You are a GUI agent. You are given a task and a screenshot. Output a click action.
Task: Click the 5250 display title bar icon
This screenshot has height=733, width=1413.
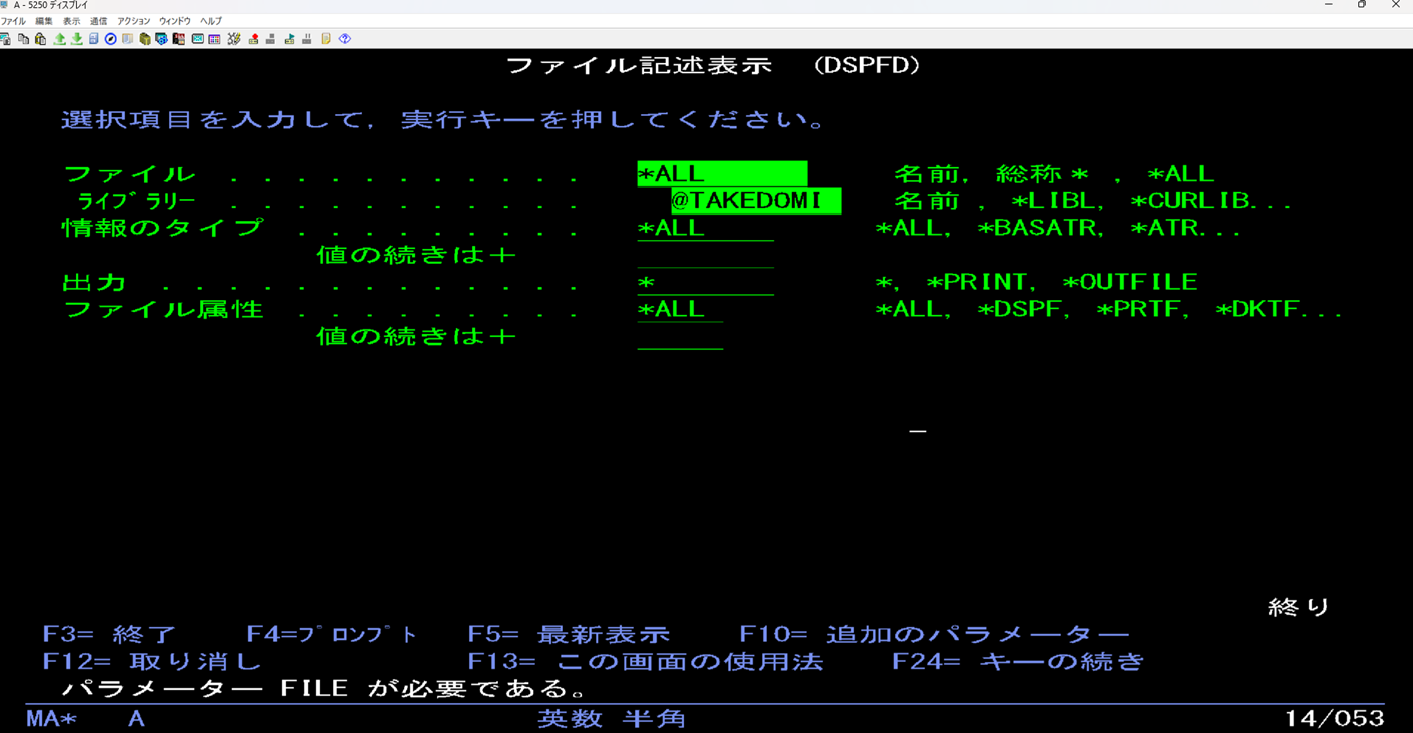[x=5, y=5]
